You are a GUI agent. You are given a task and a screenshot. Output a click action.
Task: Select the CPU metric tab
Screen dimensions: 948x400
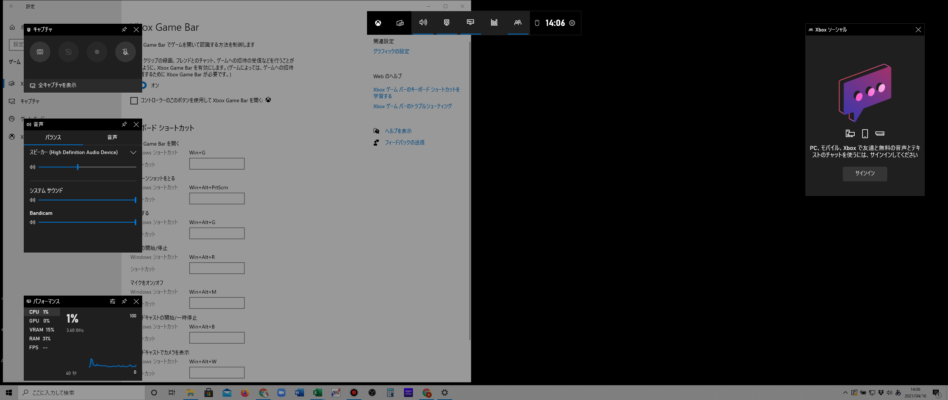click(x=42, y=312)
